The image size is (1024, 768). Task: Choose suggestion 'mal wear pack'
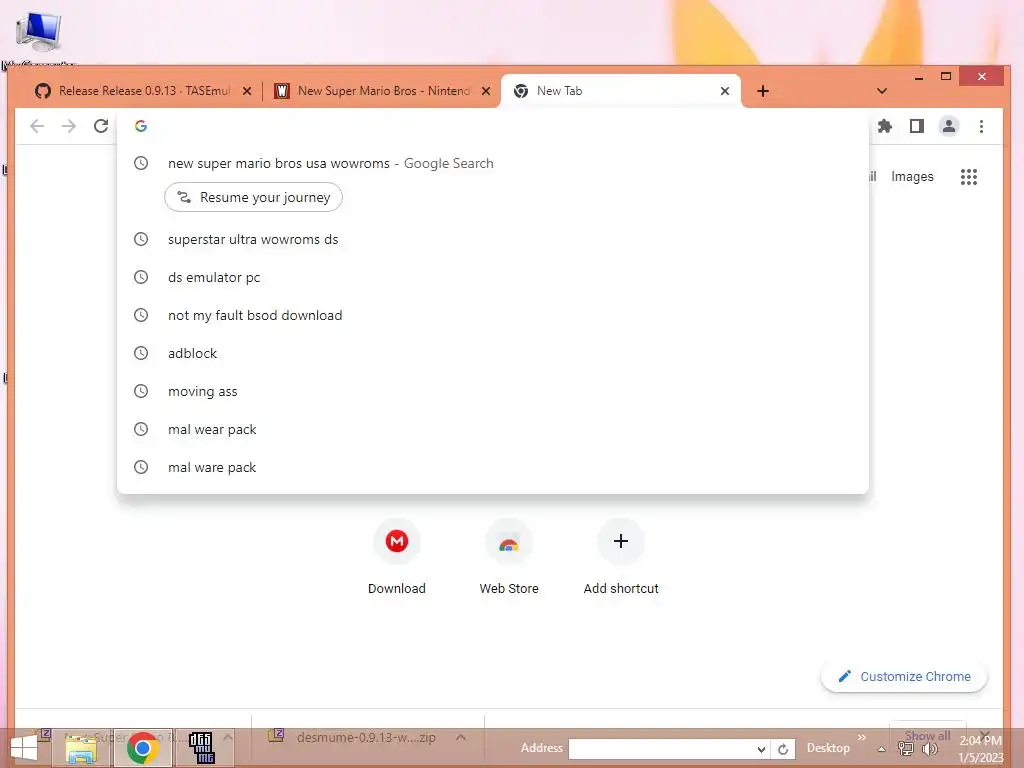coord(492,429)
